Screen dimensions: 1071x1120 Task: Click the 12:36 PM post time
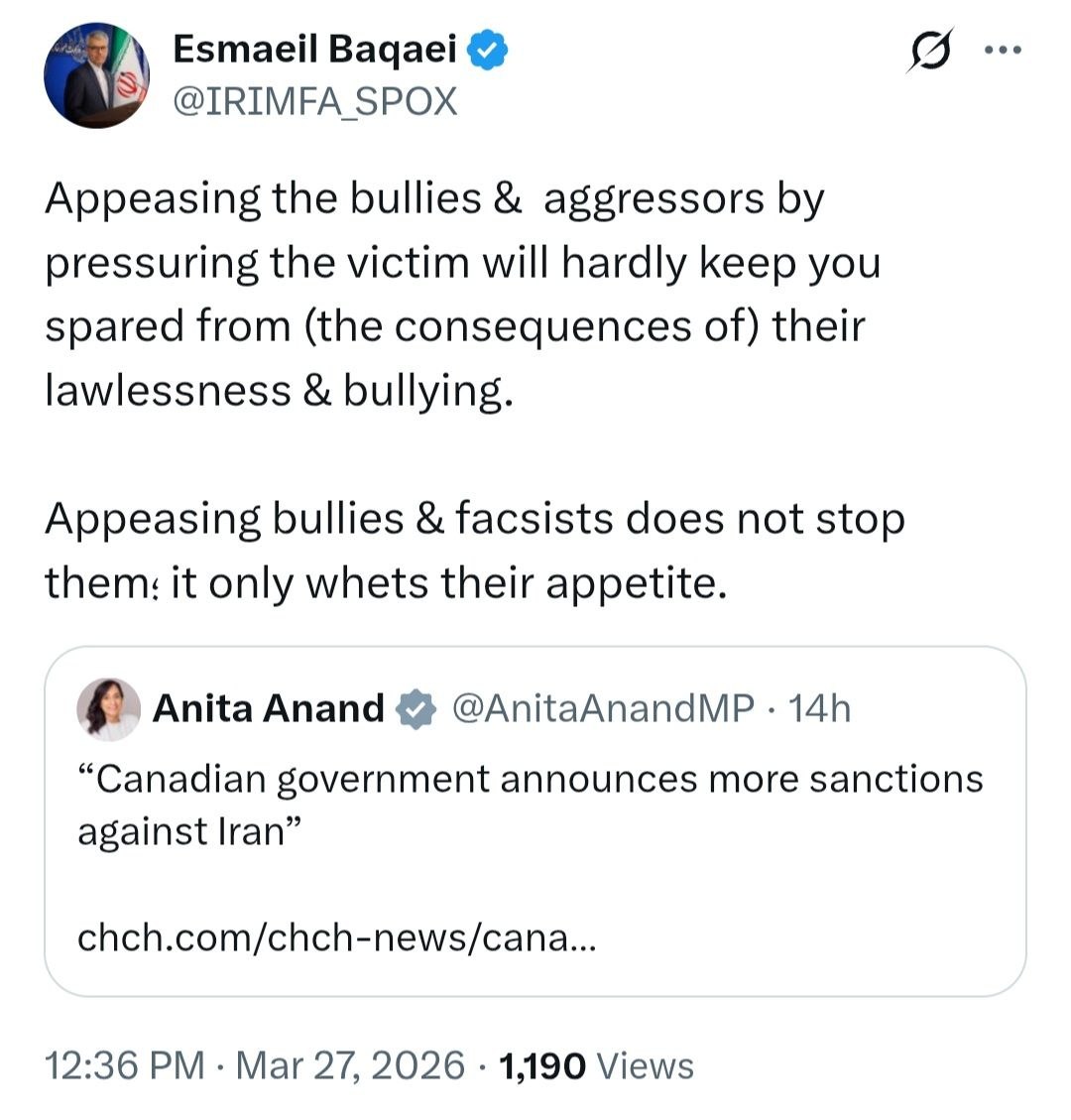(x=125, y=1065)
